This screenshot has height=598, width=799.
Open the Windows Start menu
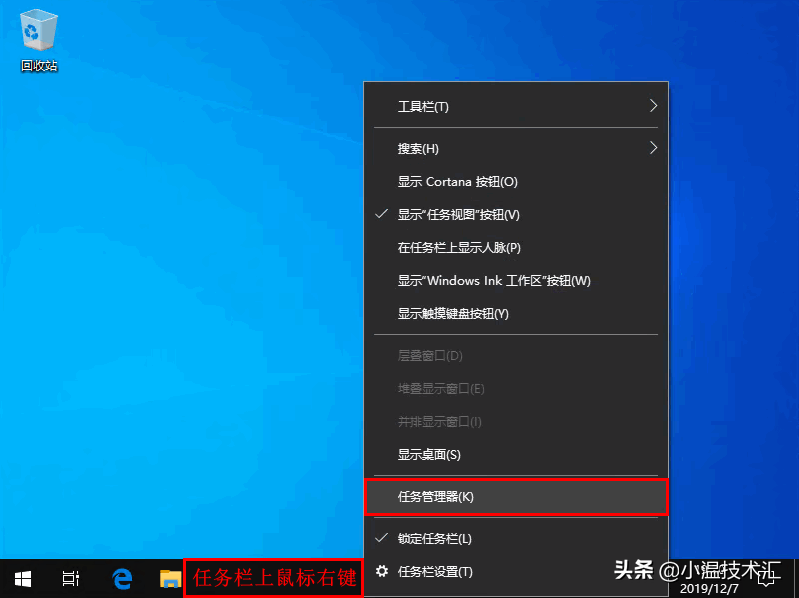23,579
